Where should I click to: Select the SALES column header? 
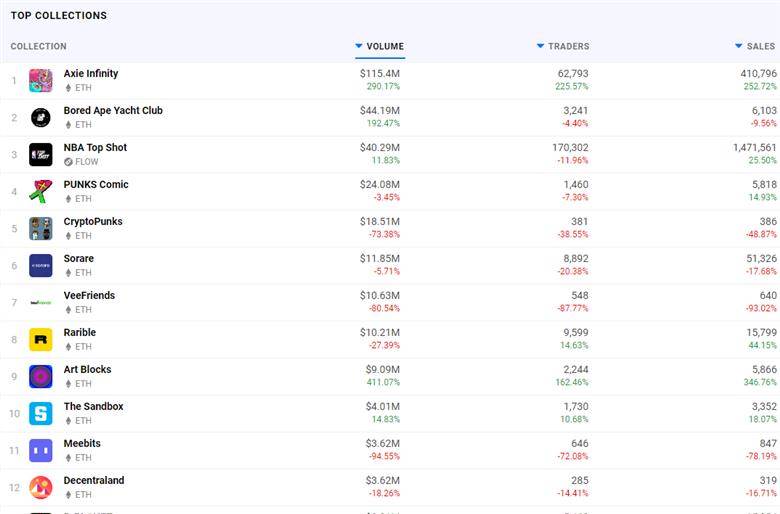(x=761, y=46)
